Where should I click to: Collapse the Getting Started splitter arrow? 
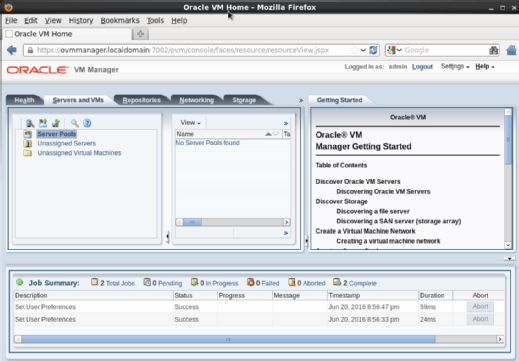306,240
